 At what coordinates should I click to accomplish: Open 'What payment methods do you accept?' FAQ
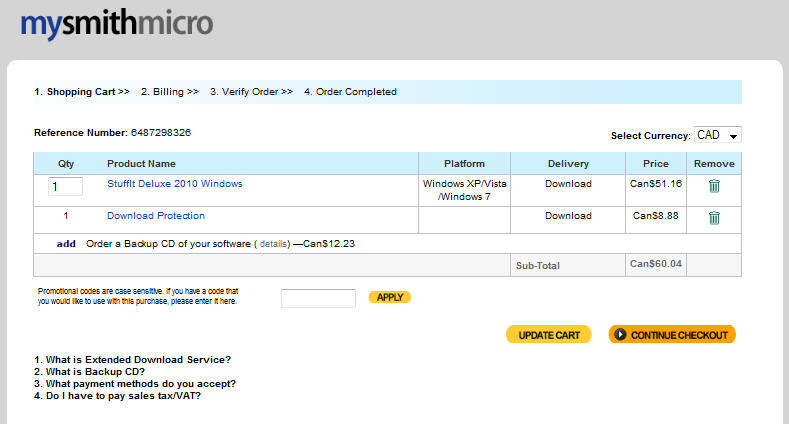pos(135,384)
